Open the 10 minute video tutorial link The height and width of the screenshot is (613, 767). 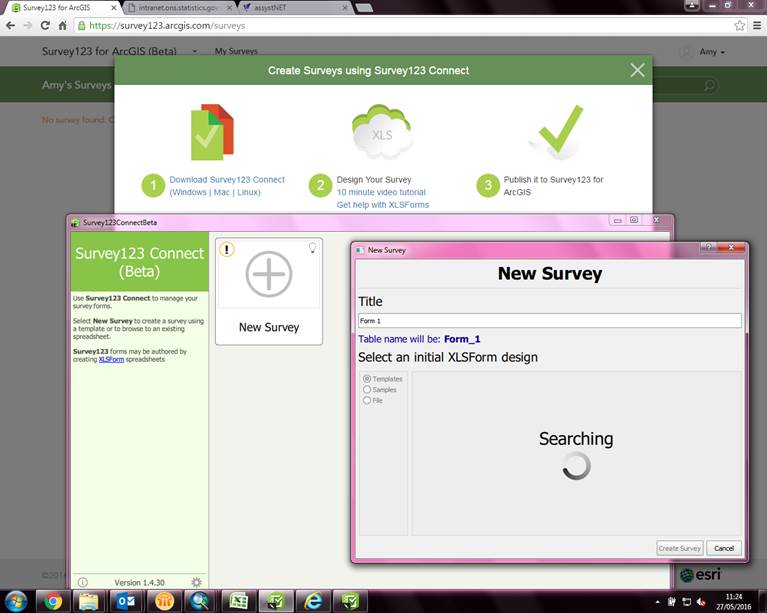[381, 192]
